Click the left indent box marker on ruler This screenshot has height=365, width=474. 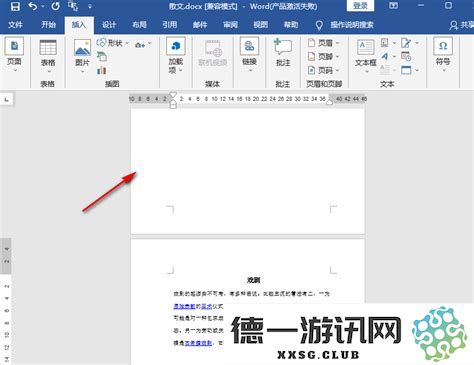(173, 106)
